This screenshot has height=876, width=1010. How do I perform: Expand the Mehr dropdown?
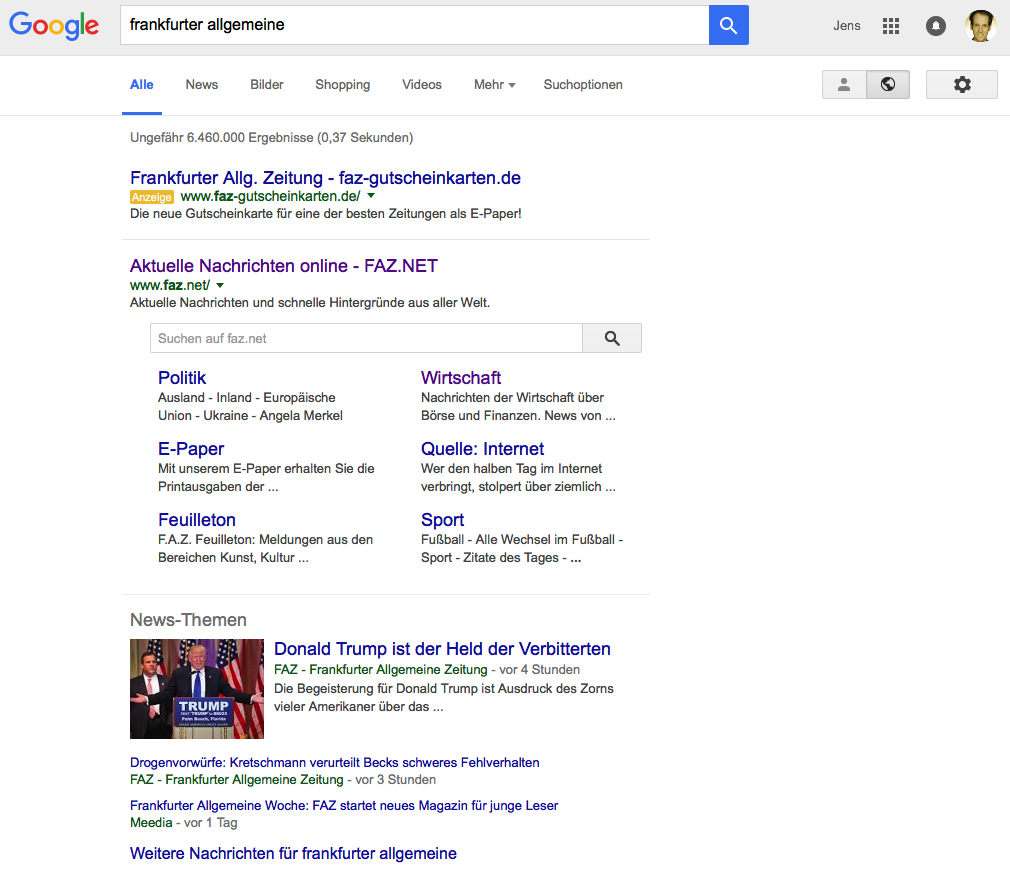pos(494,85)
